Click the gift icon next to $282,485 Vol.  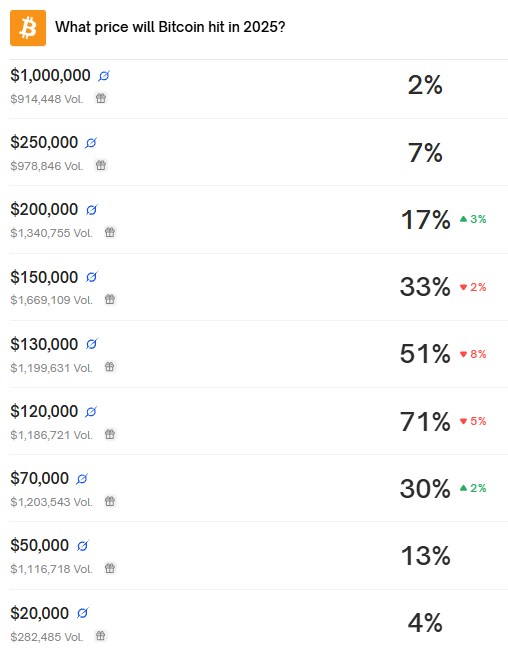(x=101, y=636)
